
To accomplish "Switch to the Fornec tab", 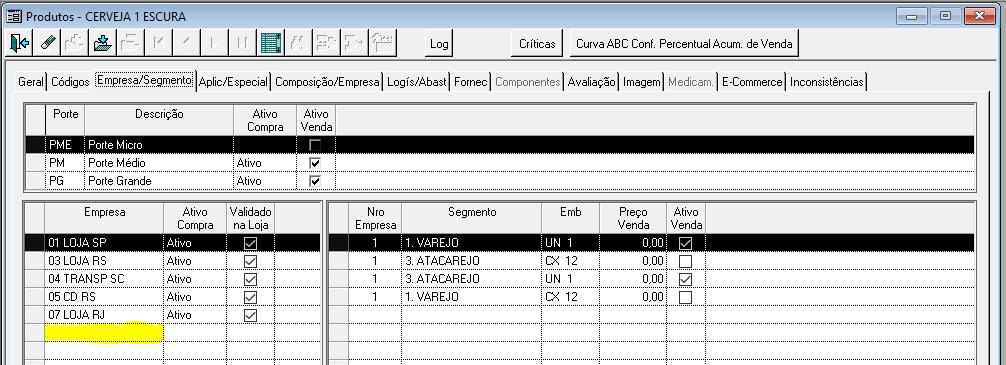I will tap(471, 82).
